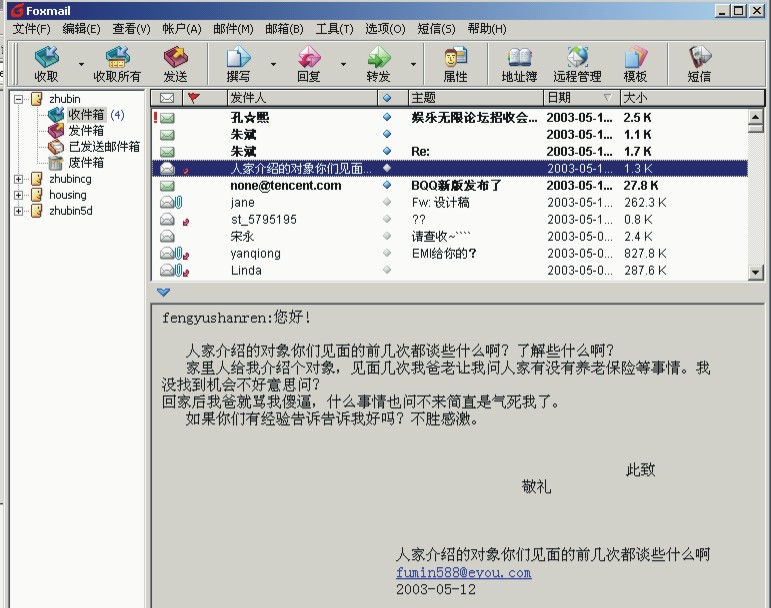This screenshot has width=771, height=608.
Task: Toggle diamond mark on none@tencent.com message
Action: coord(387,185)
